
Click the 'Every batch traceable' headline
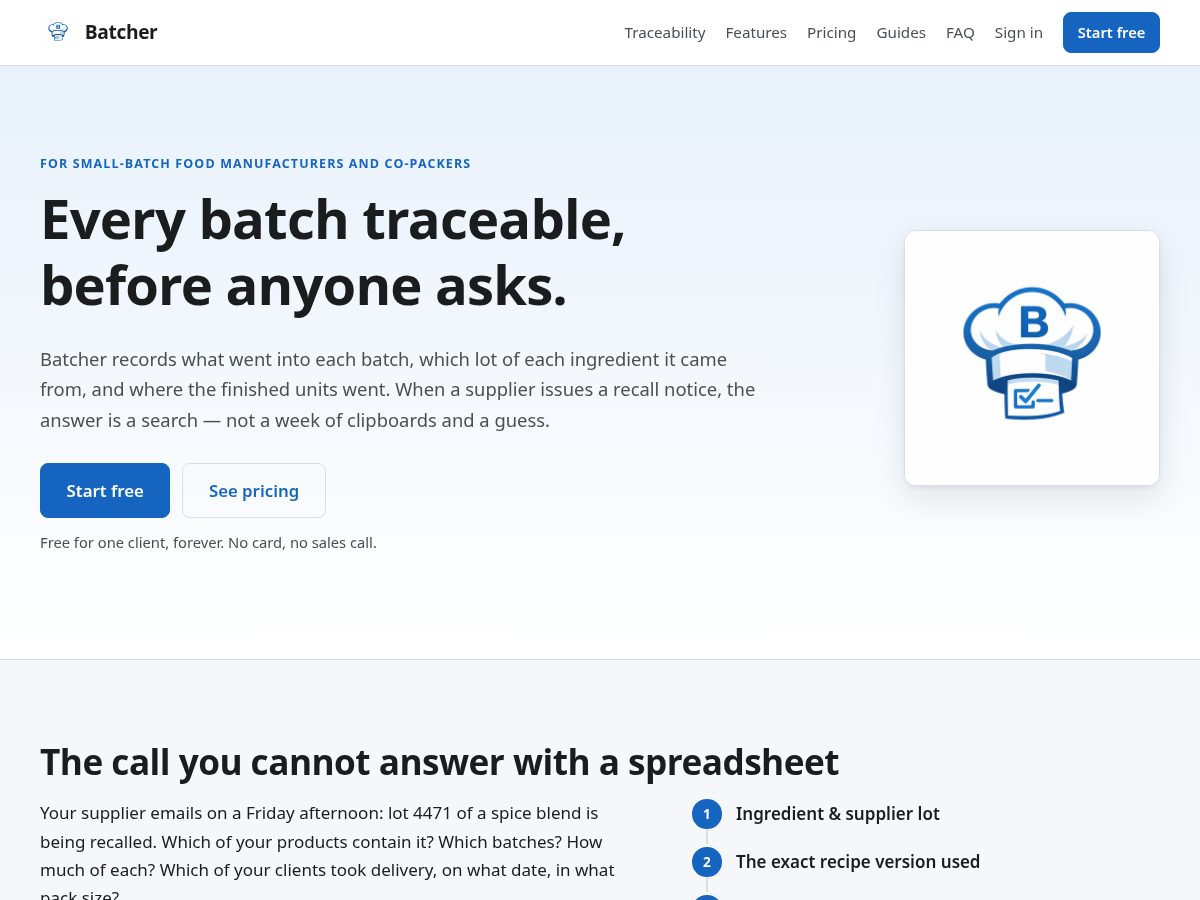[x=333, y=252]
